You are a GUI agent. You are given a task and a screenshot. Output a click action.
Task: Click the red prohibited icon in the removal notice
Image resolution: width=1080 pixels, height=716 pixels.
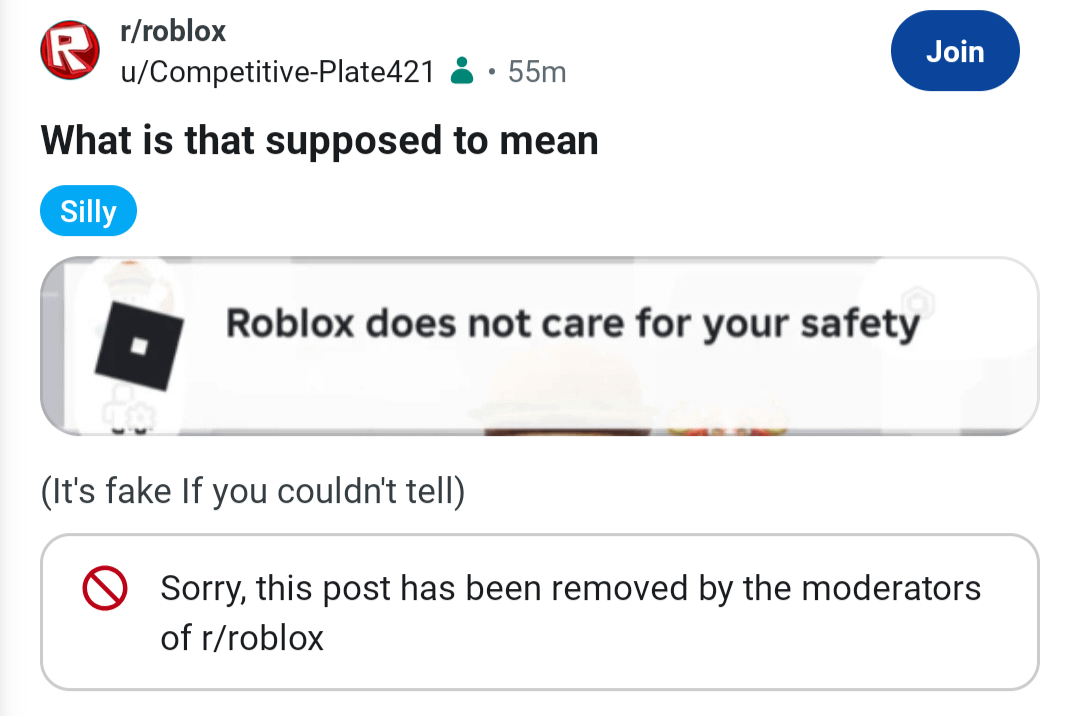[106, 588]
